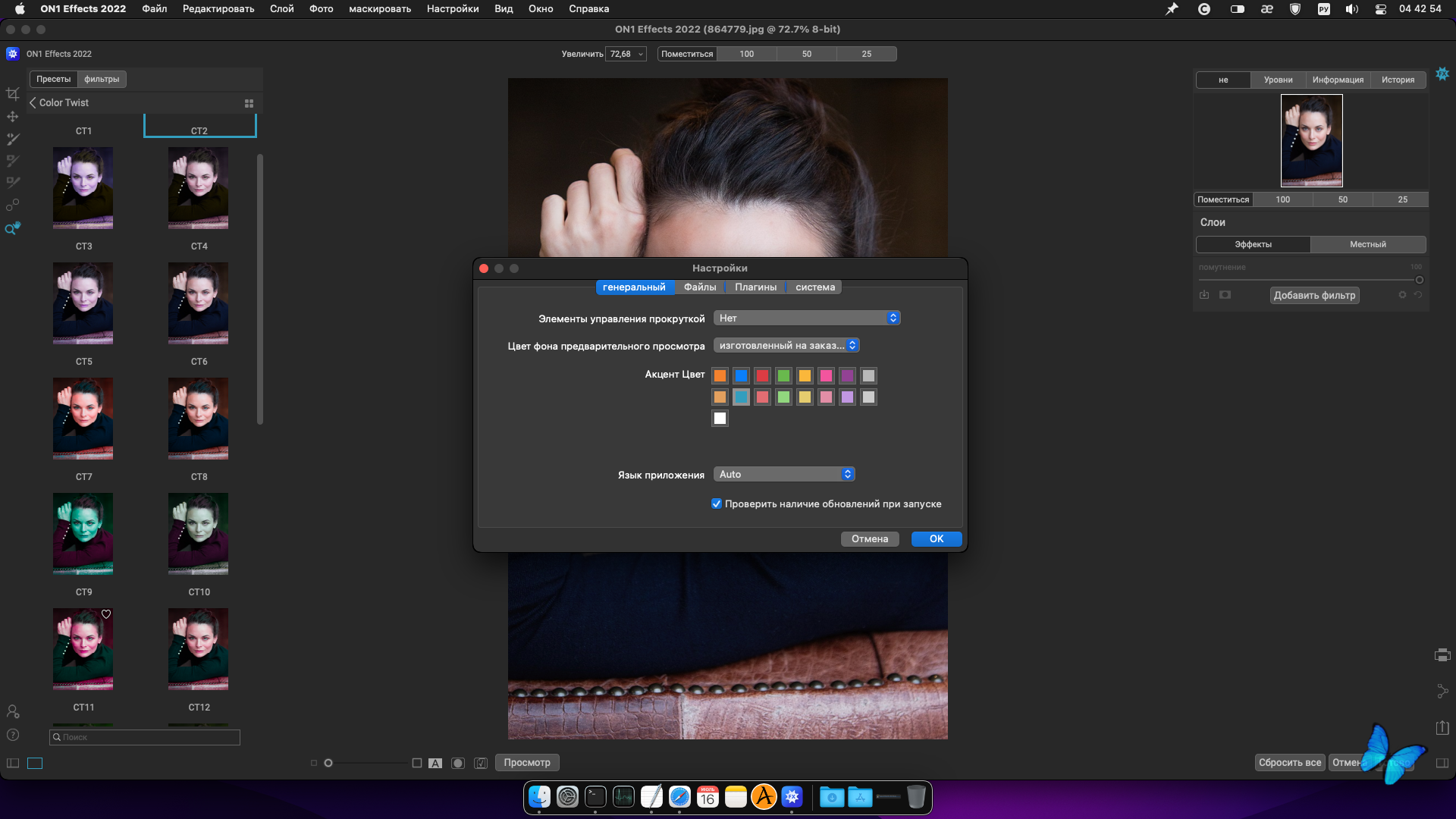The height and width of the screenshot is (819, 1456).
Task: Click the ON1 Effects dock icon
Action: click(x=792, y=797)
